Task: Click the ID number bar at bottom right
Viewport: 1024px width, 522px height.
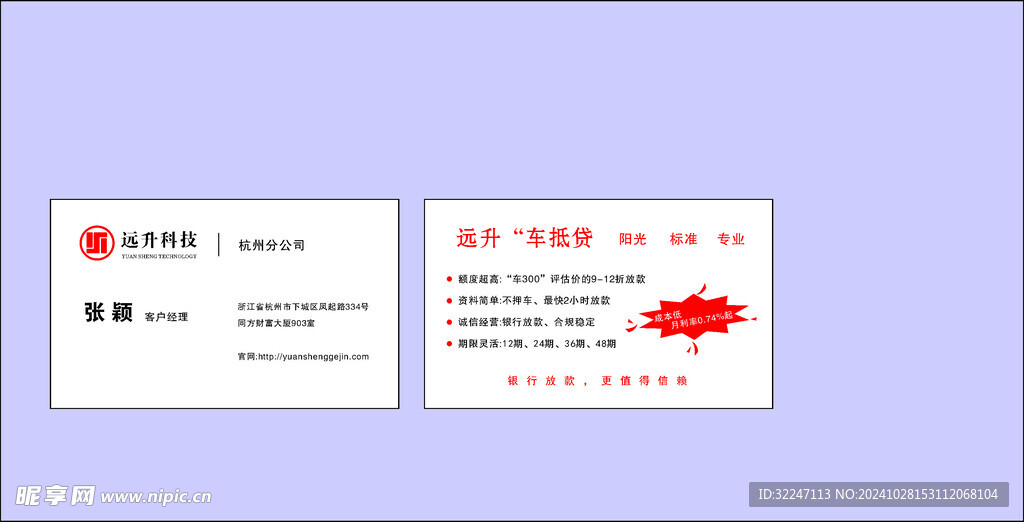Action: pos(878,494)
